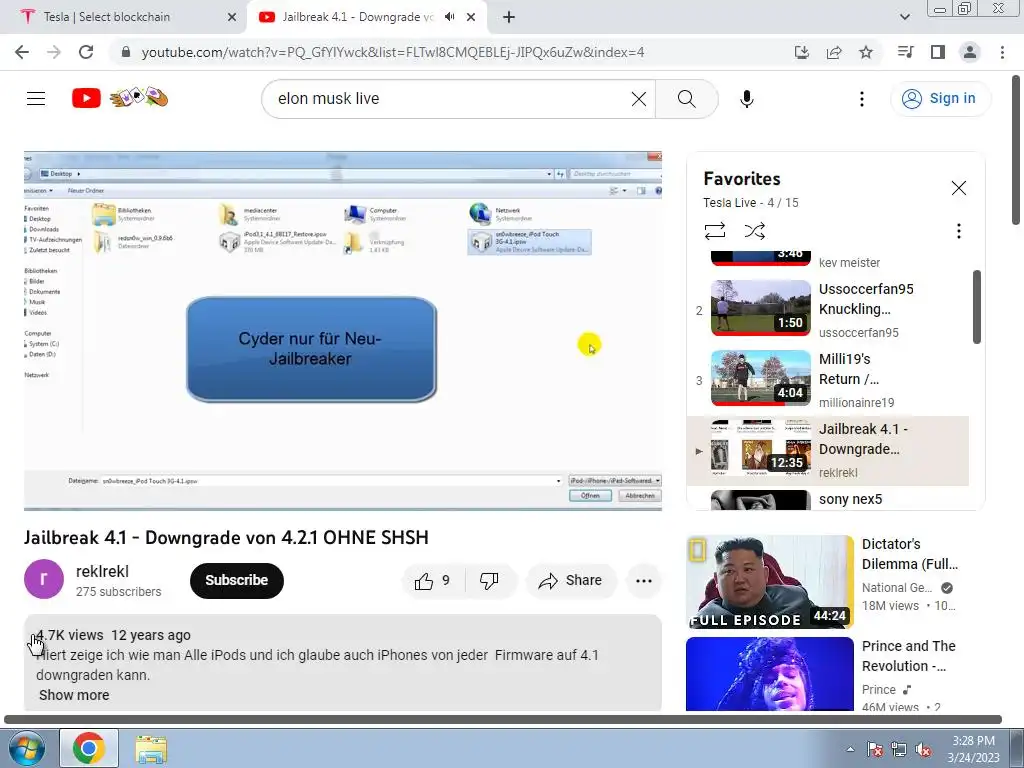Mute the Jailbreak tab audio icon
The image size is (1024, 768).
[449, 17]
